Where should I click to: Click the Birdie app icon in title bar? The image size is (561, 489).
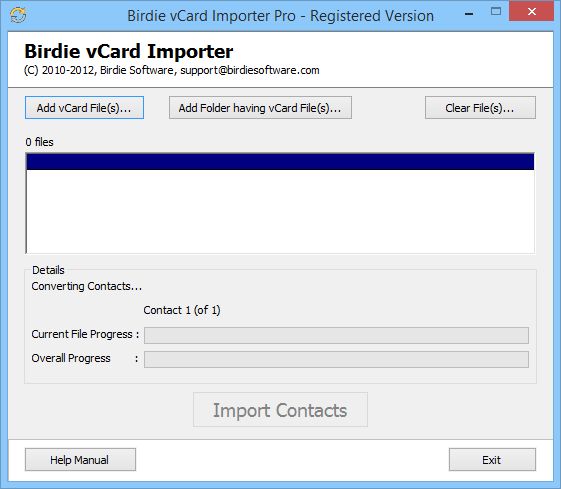[18, 15]
